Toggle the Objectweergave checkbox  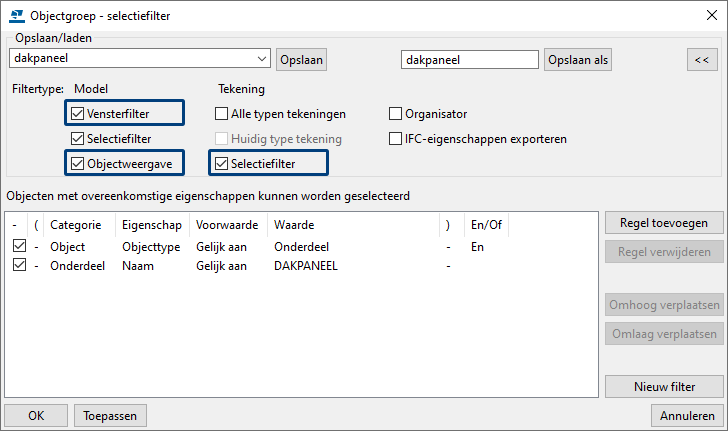tap(78, 163)
